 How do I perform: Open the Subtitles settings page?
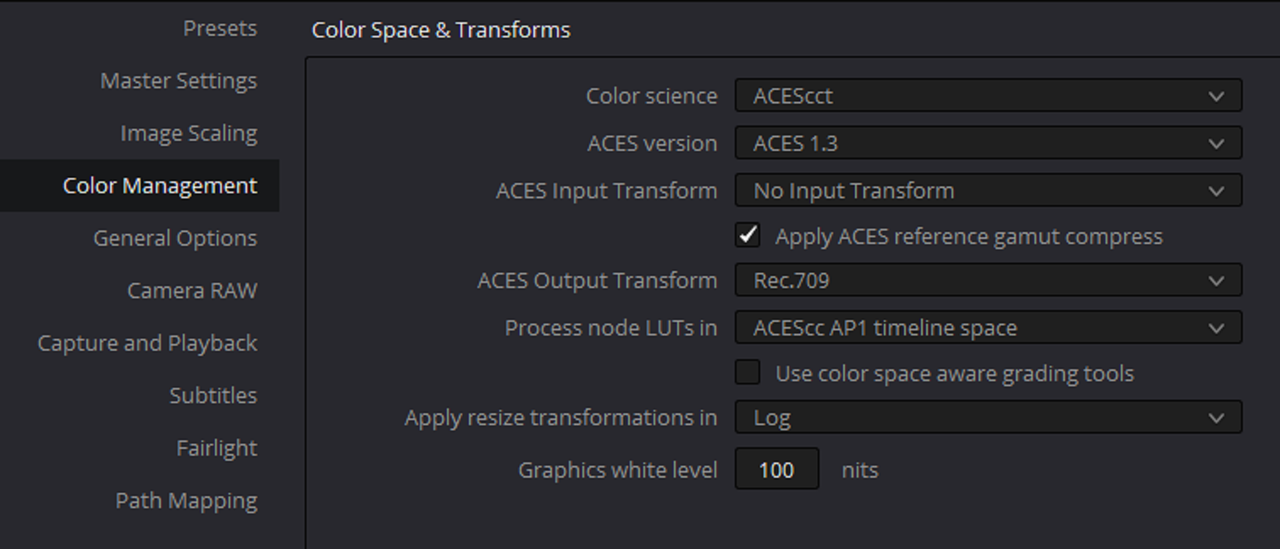point(213,396)
